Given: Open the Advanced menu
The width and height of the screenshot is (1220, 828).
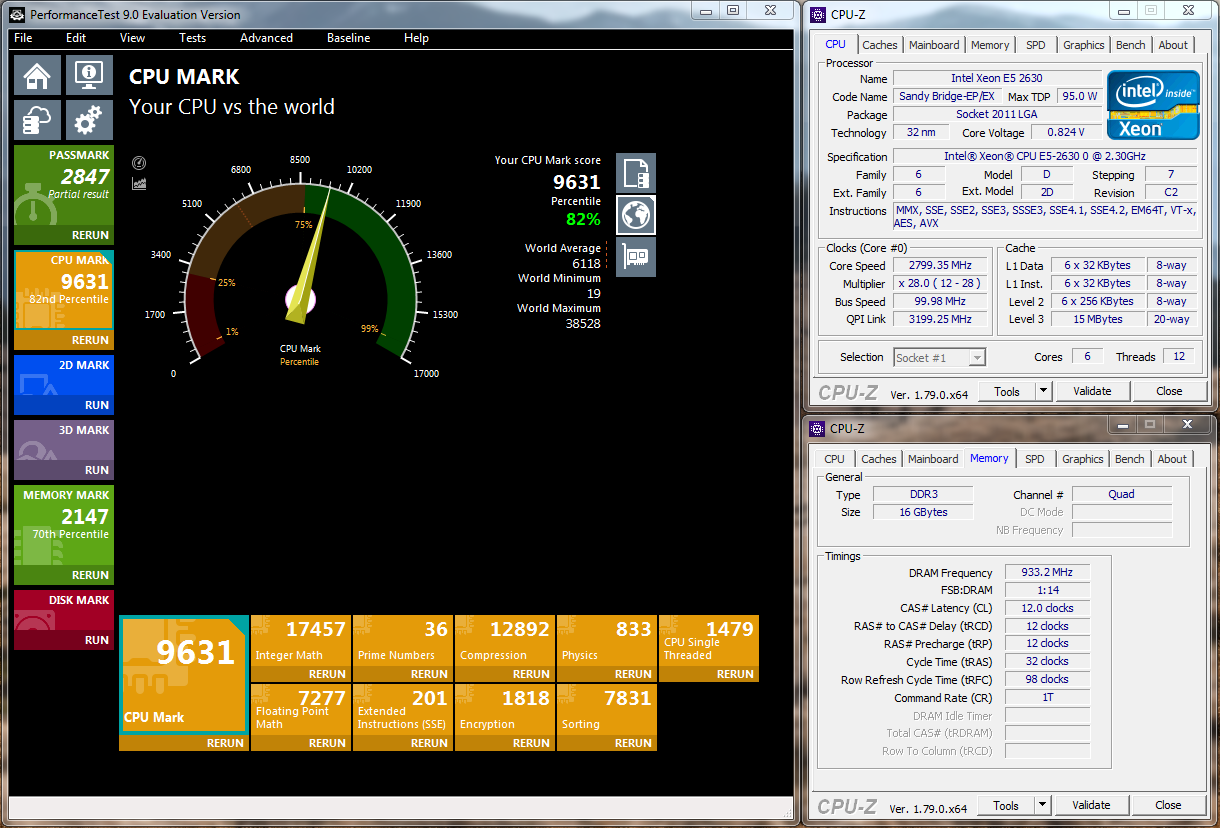Looking at the screenshot, I should 266,38.
